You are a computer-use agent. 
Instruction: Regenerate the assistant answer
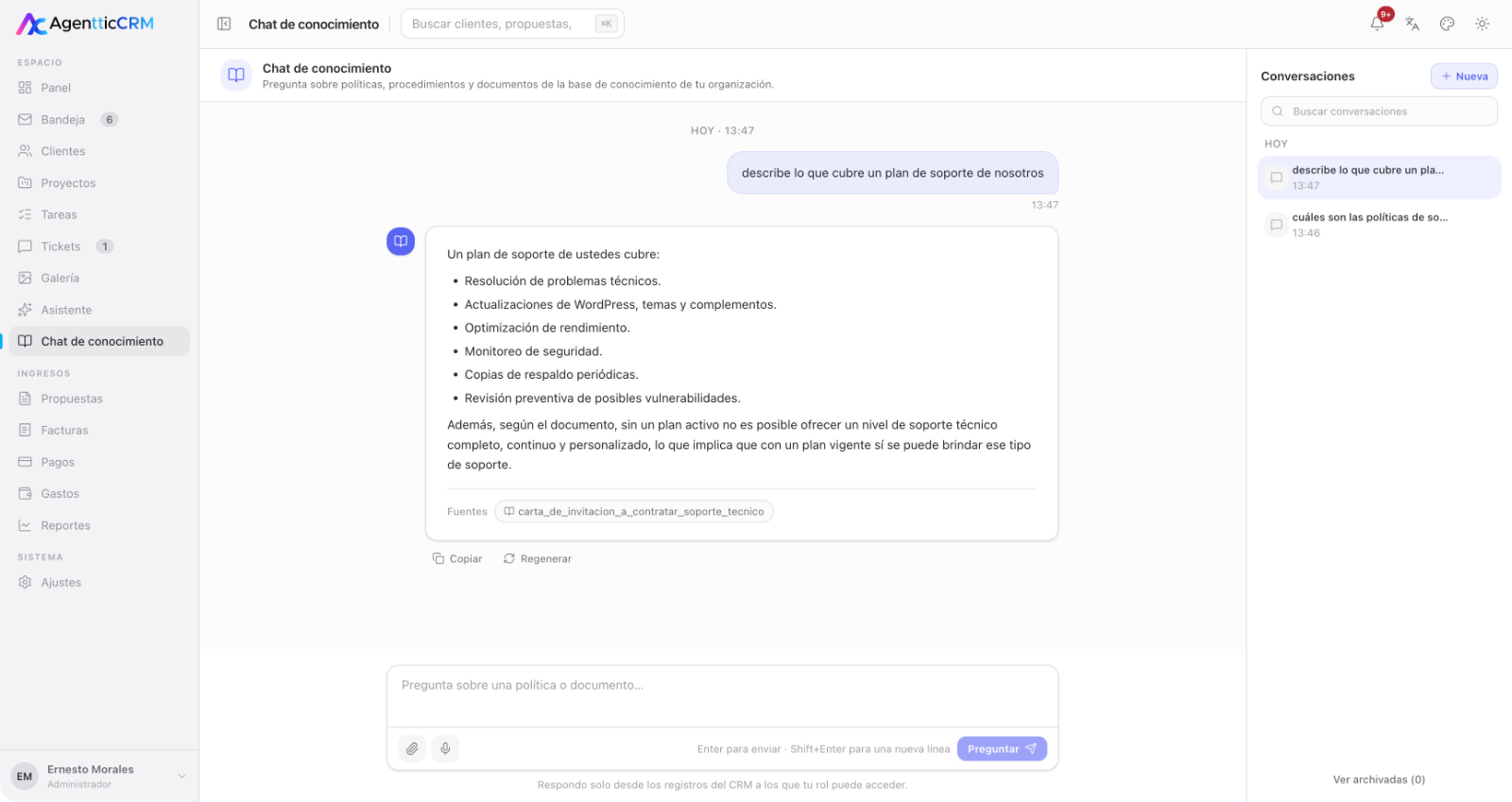tap(538, 559)
